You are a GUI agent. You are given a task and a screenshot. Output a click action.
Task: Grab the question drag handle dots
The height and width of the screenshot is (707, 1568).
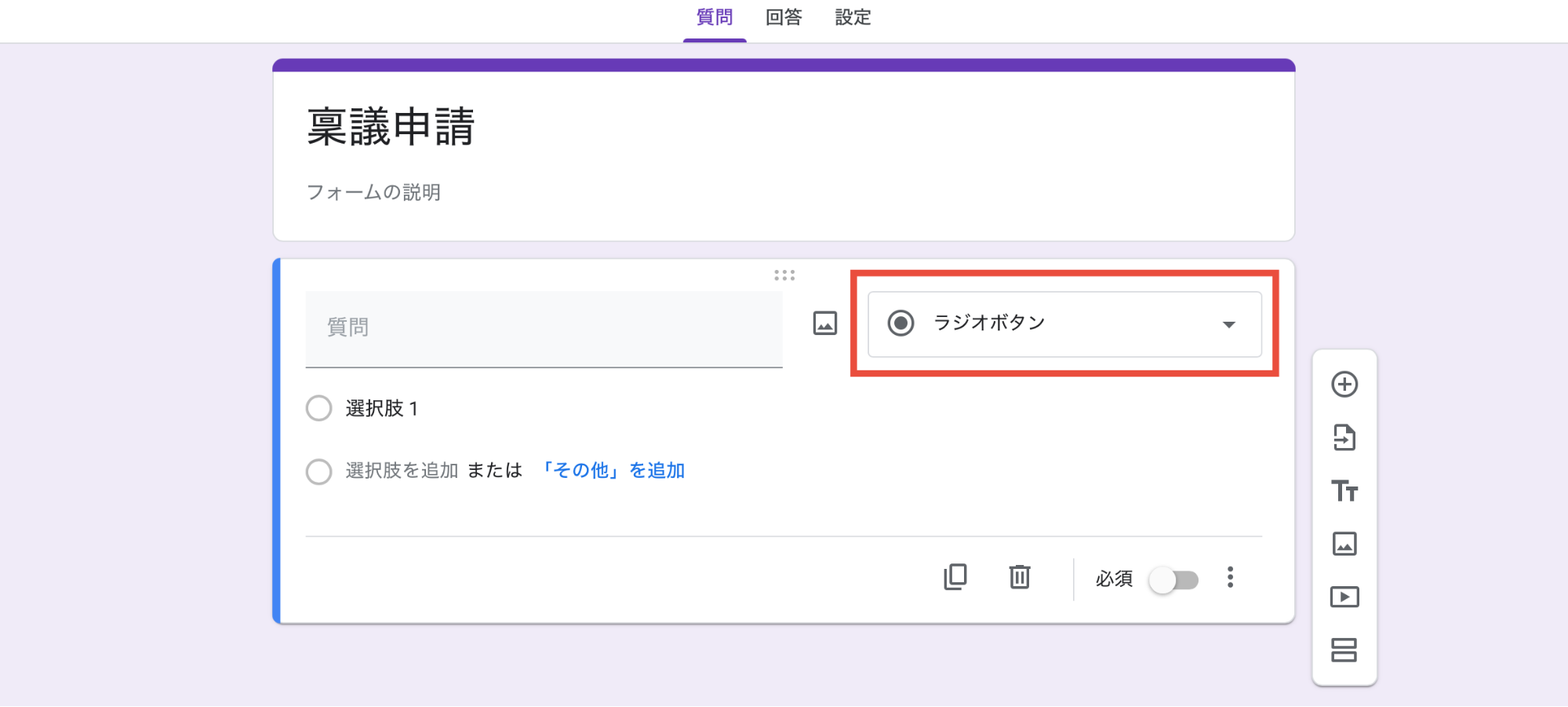(784, 275)
